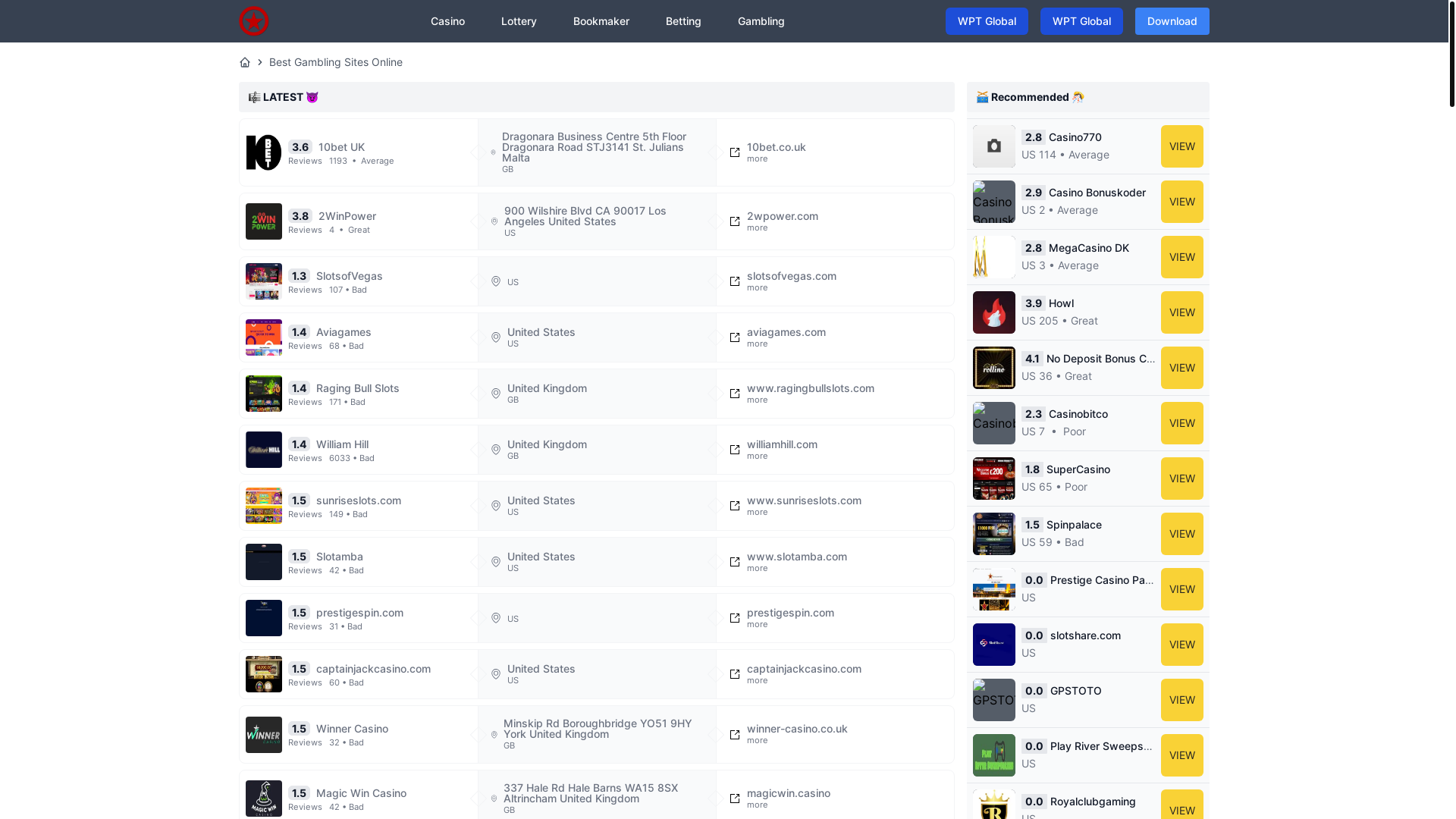
Task: Open the Betting menu item
Action: [683, 21]
